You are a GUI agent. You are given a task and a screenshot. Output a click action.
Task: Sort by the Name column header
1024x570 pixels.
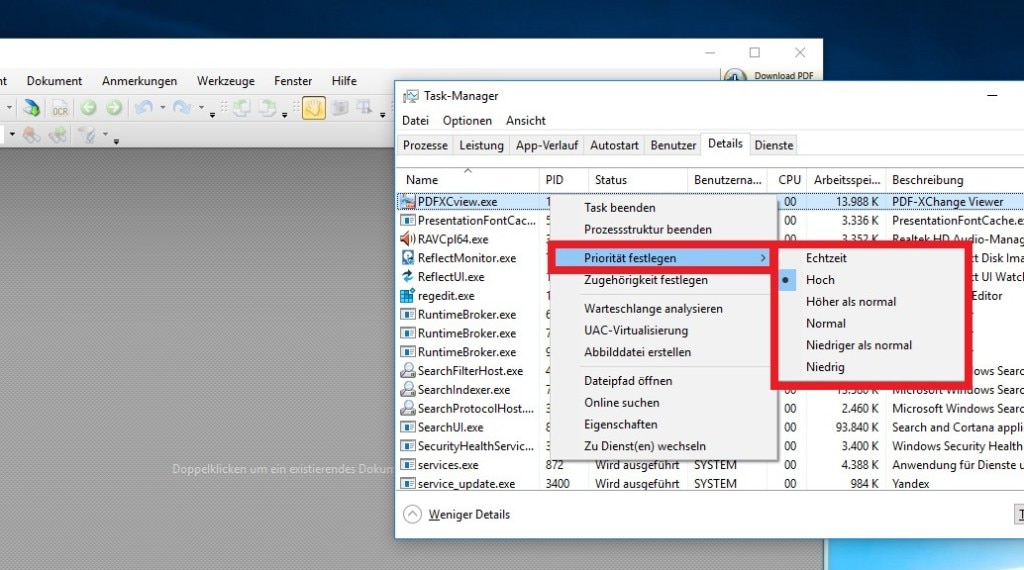pos(468,180)
